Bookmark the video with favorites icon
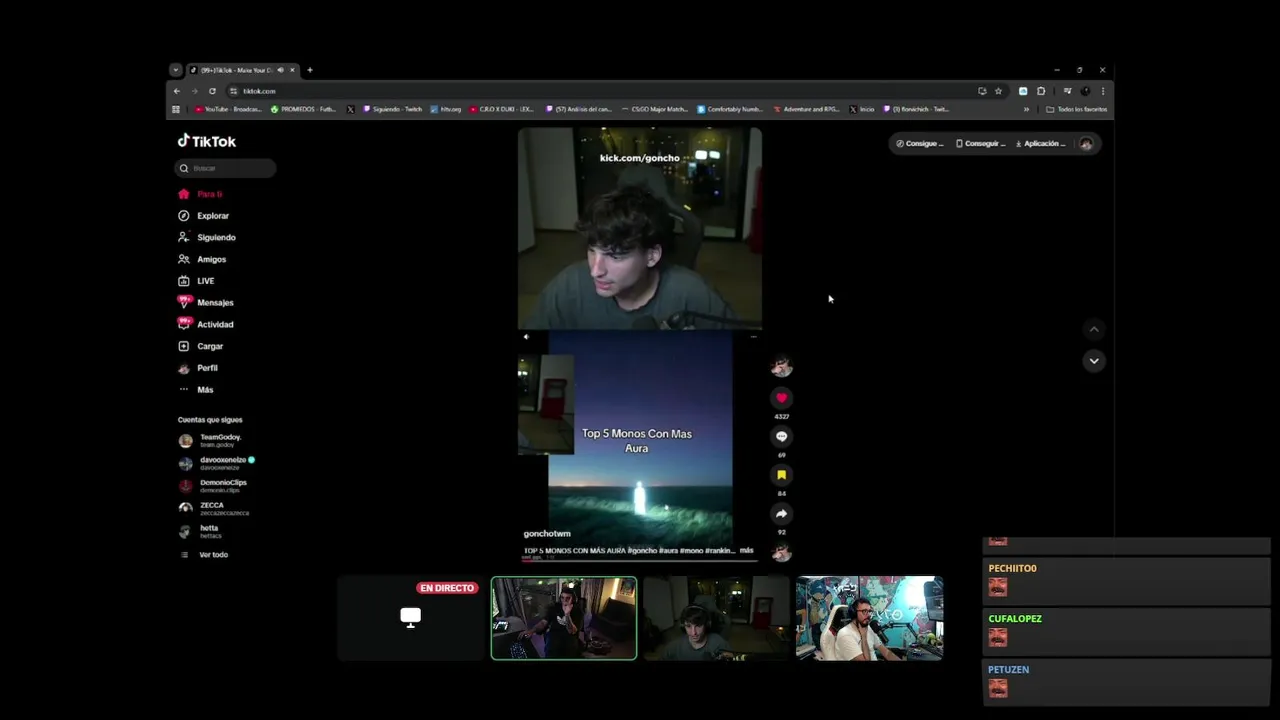The image size is (1280, 720). click(x=782, y=475)
